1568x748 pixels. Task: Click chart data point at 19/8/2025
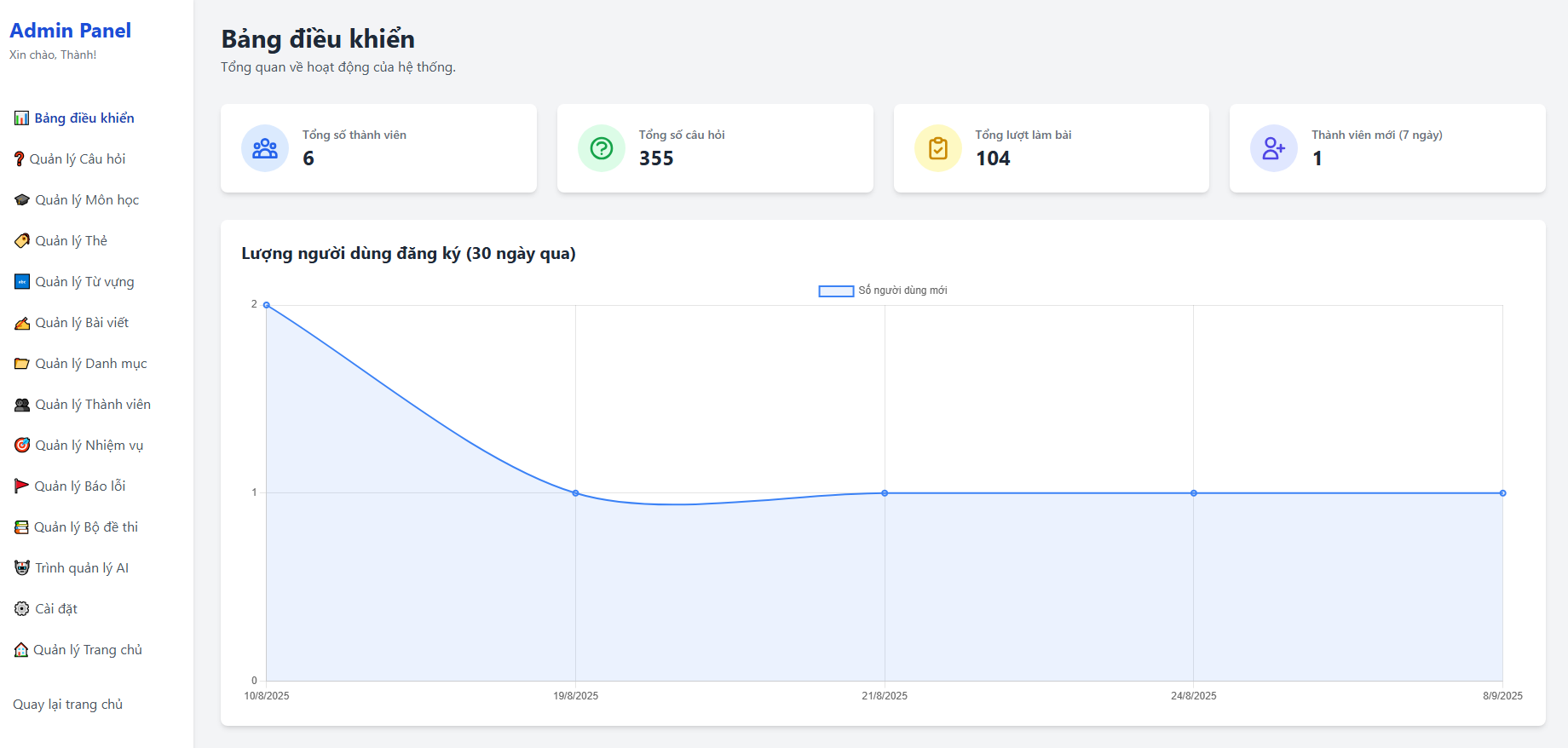(x=575, y=493)
